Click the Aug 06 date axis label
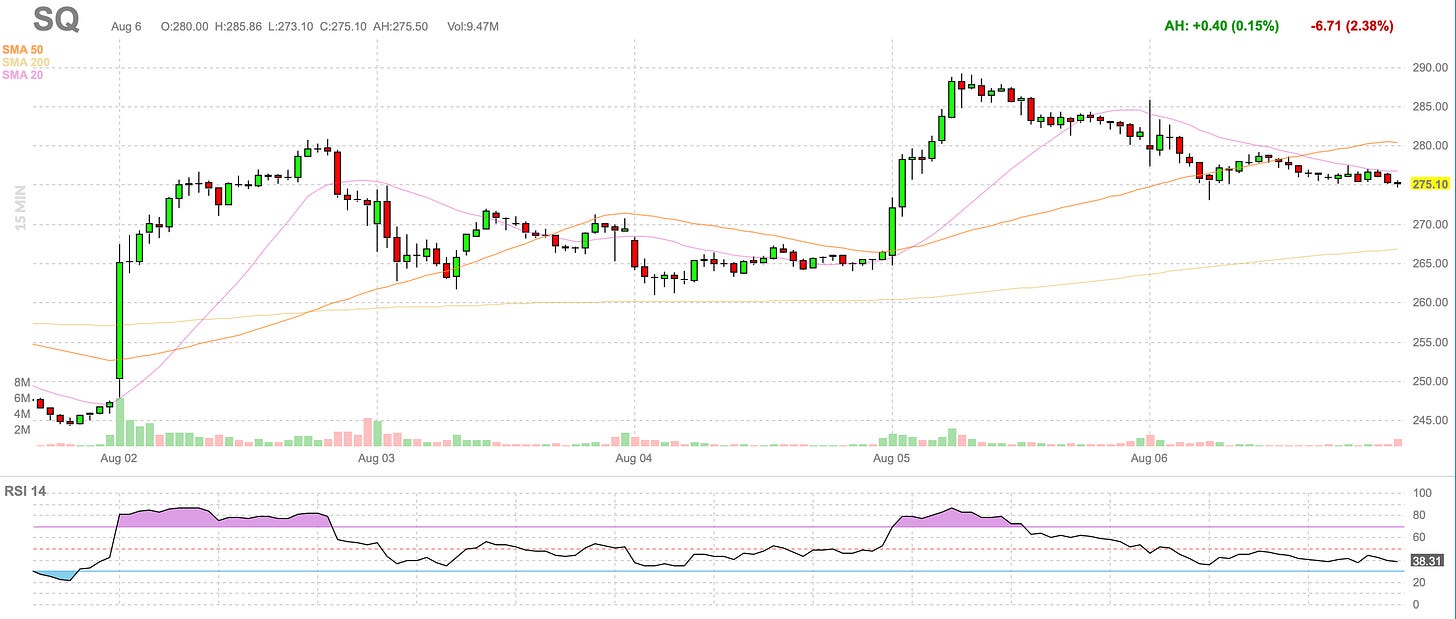This screenshot has width=1456, height=619. pyautogui.click(x=1149, y=459)
